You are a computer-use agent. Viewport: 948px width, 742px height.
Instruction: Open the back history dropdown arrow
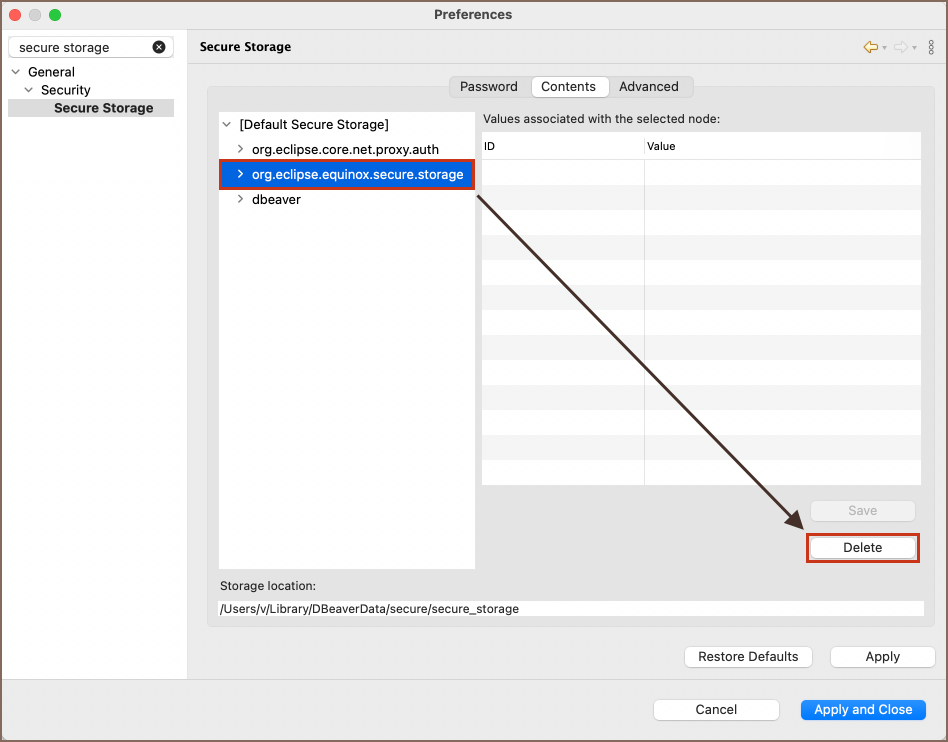pyautogui.click(x=884, y=48)
